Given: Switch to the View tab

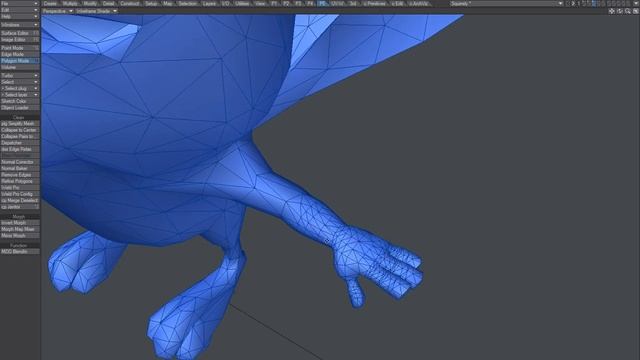Looking at the screenshot, I should point(260,3).
